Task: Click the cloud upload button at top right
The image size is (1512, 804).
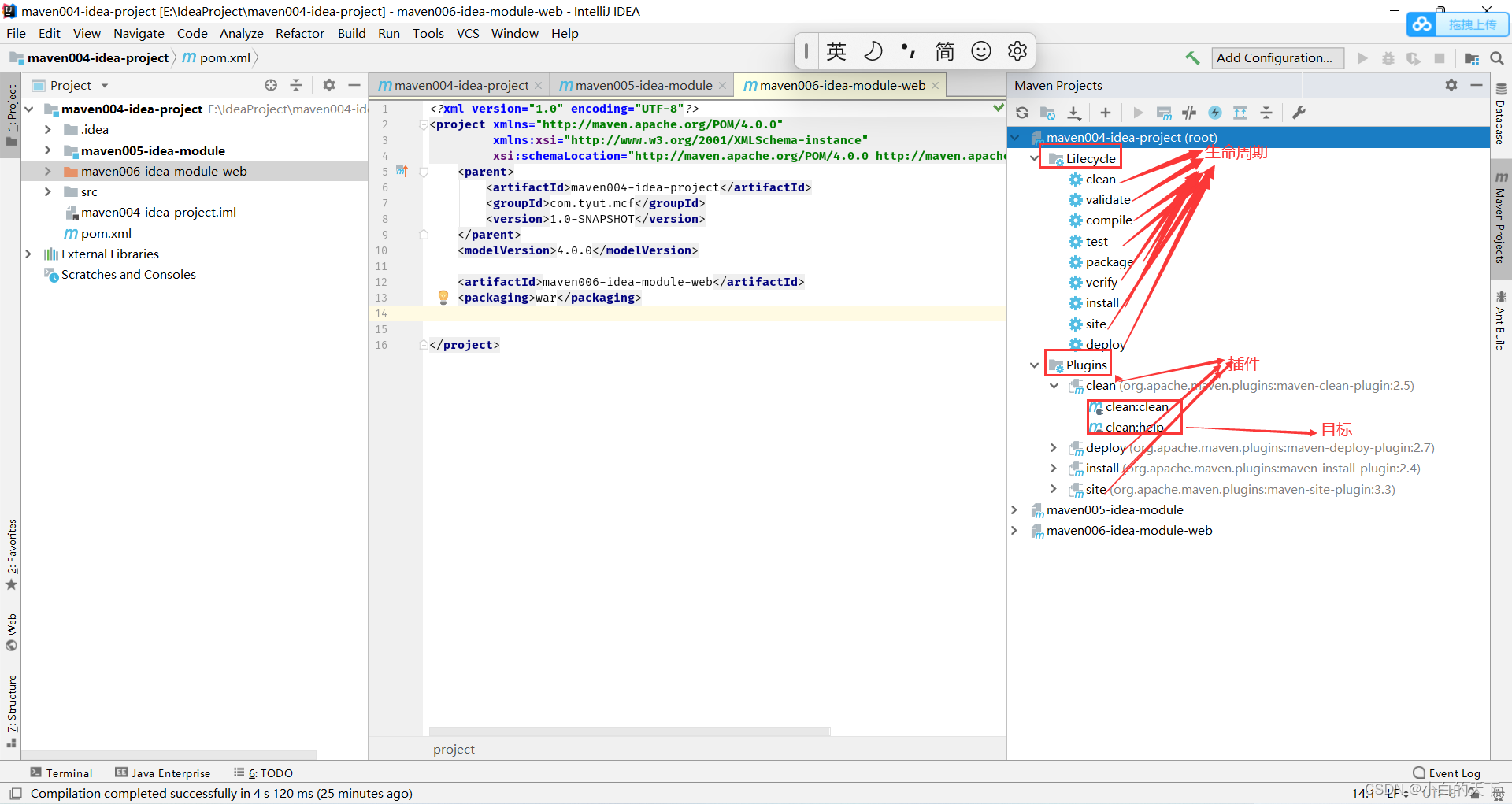Action: coord(1458,24)
